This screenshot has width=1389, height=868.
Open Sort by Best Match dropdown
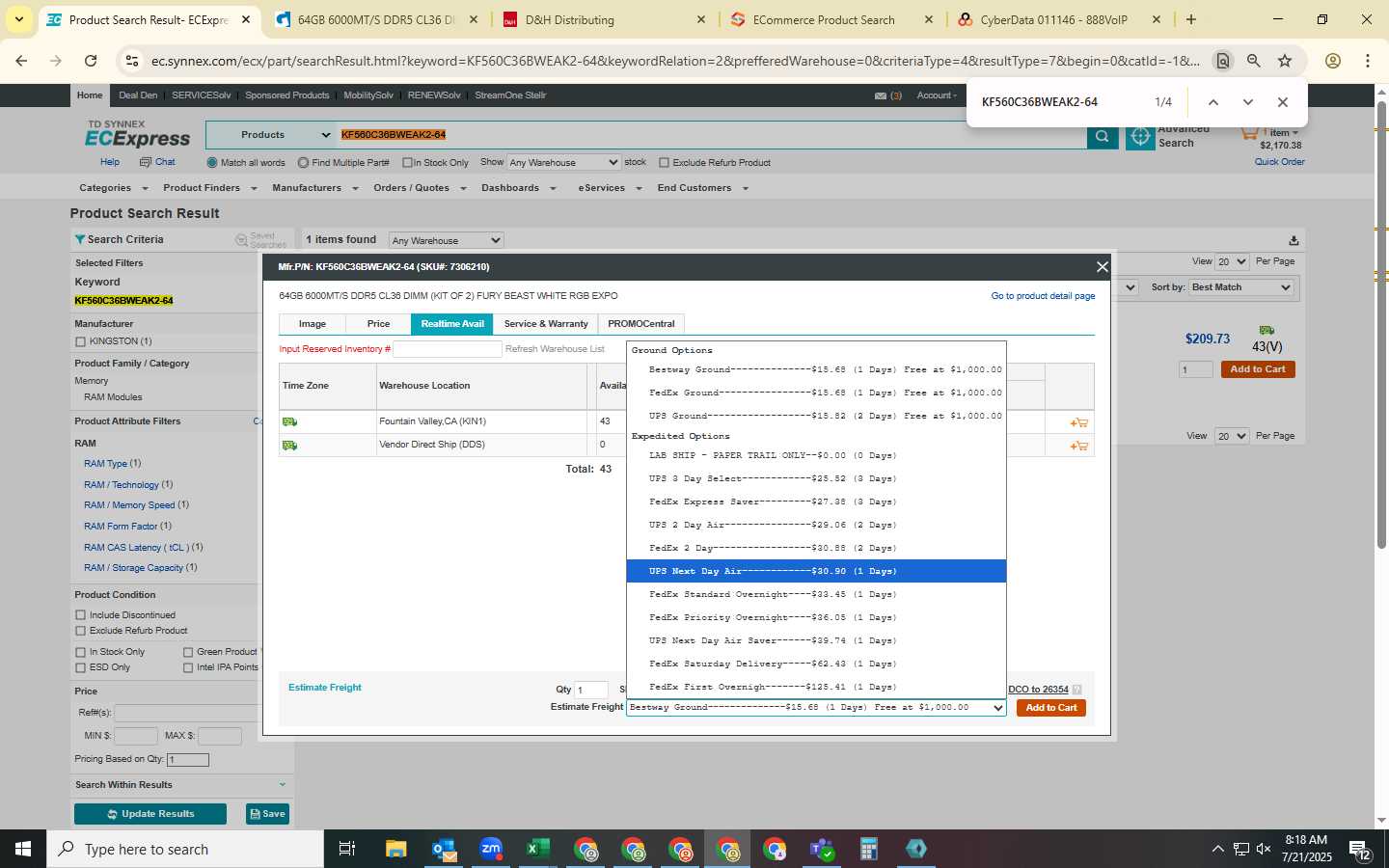[1240, 287]
